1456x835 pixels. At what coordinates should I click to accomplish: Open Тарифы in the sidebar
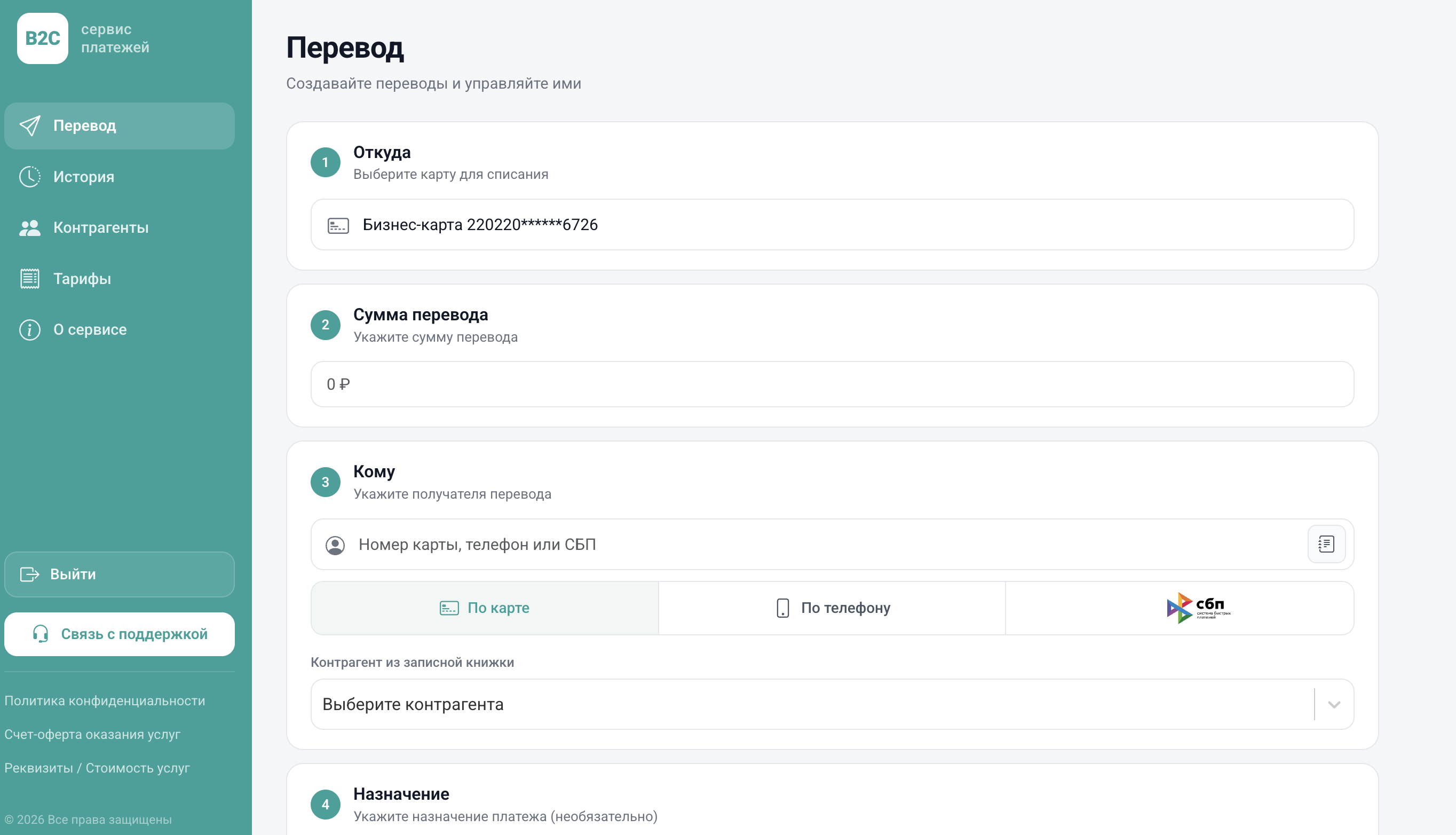click(x=119, y=279)
